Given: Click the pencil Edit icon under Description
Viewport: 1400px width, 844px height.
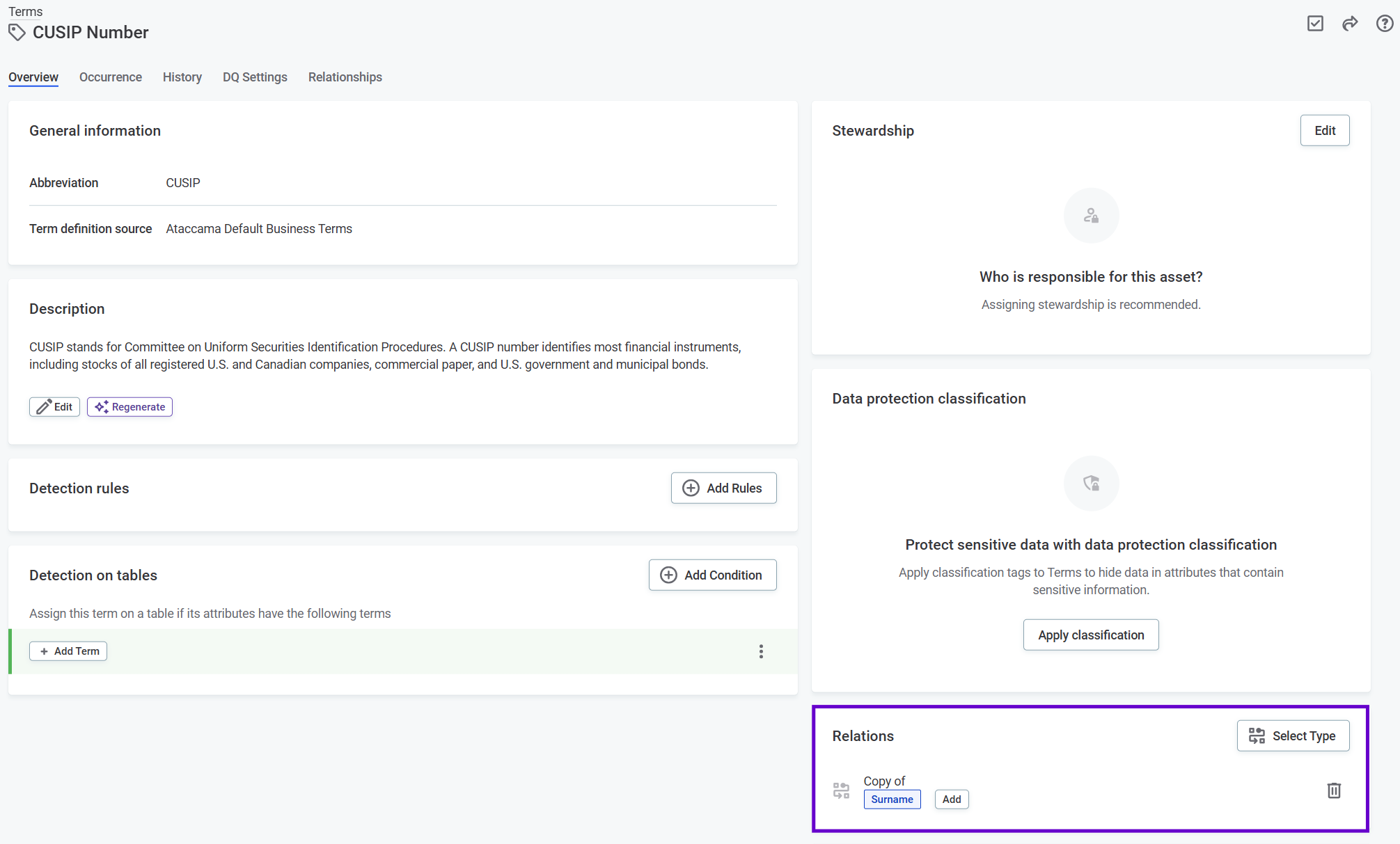Looking at the screenshot, I should point(45,406).
